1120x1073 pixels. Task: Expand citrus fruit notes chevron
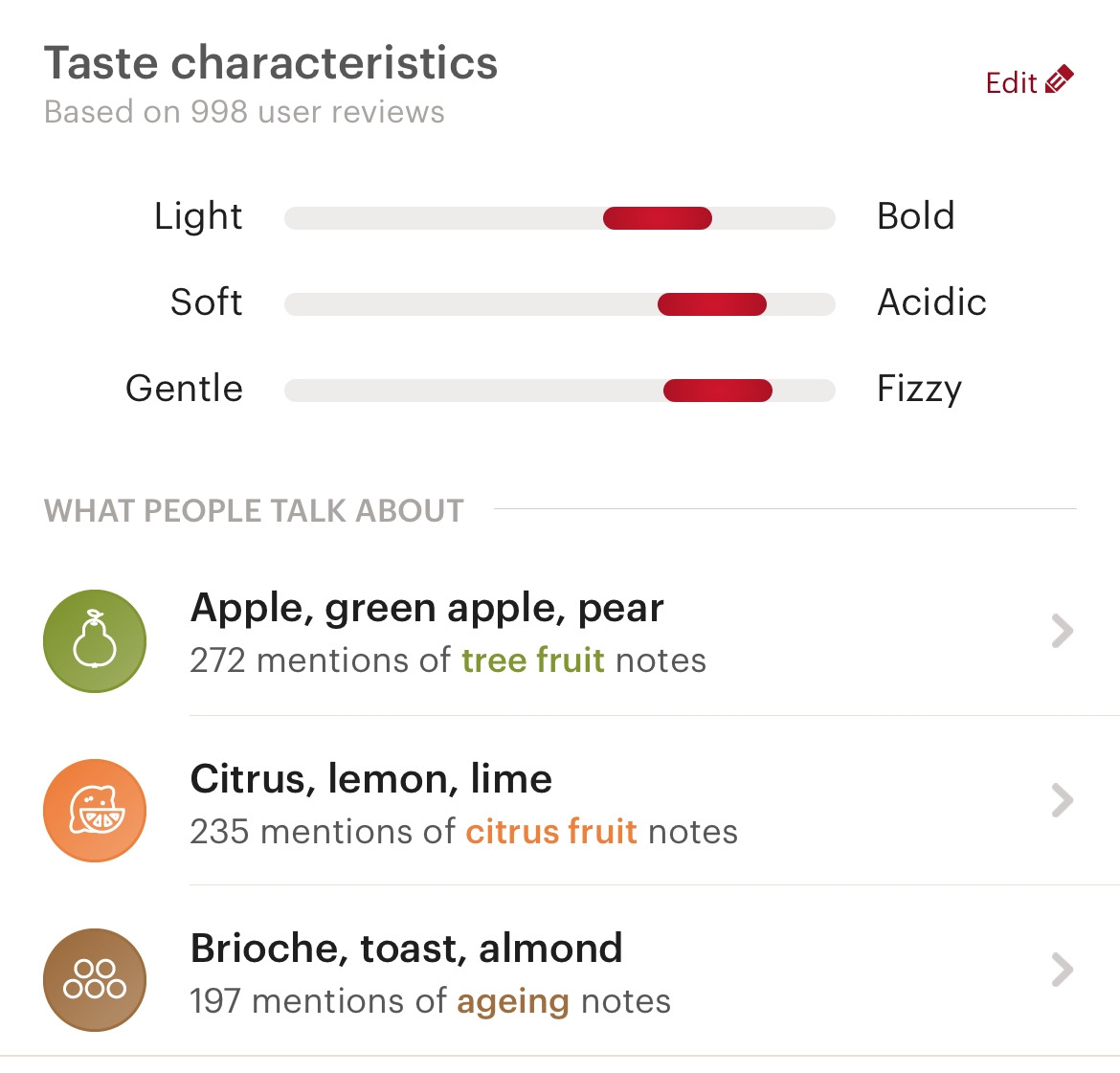[x=1063, y=800]
